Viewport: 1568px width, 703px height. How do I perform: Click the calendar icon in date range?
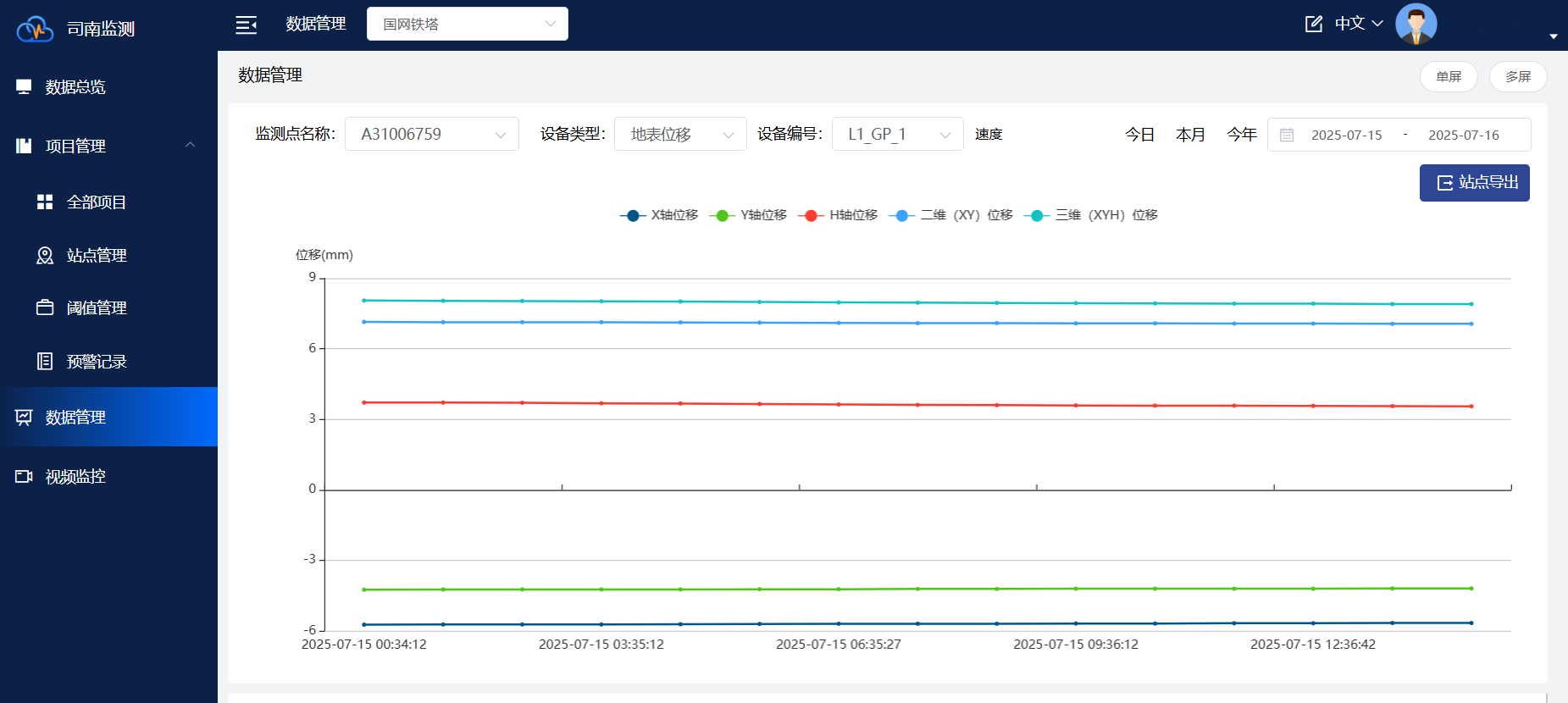pos(1286,135)
